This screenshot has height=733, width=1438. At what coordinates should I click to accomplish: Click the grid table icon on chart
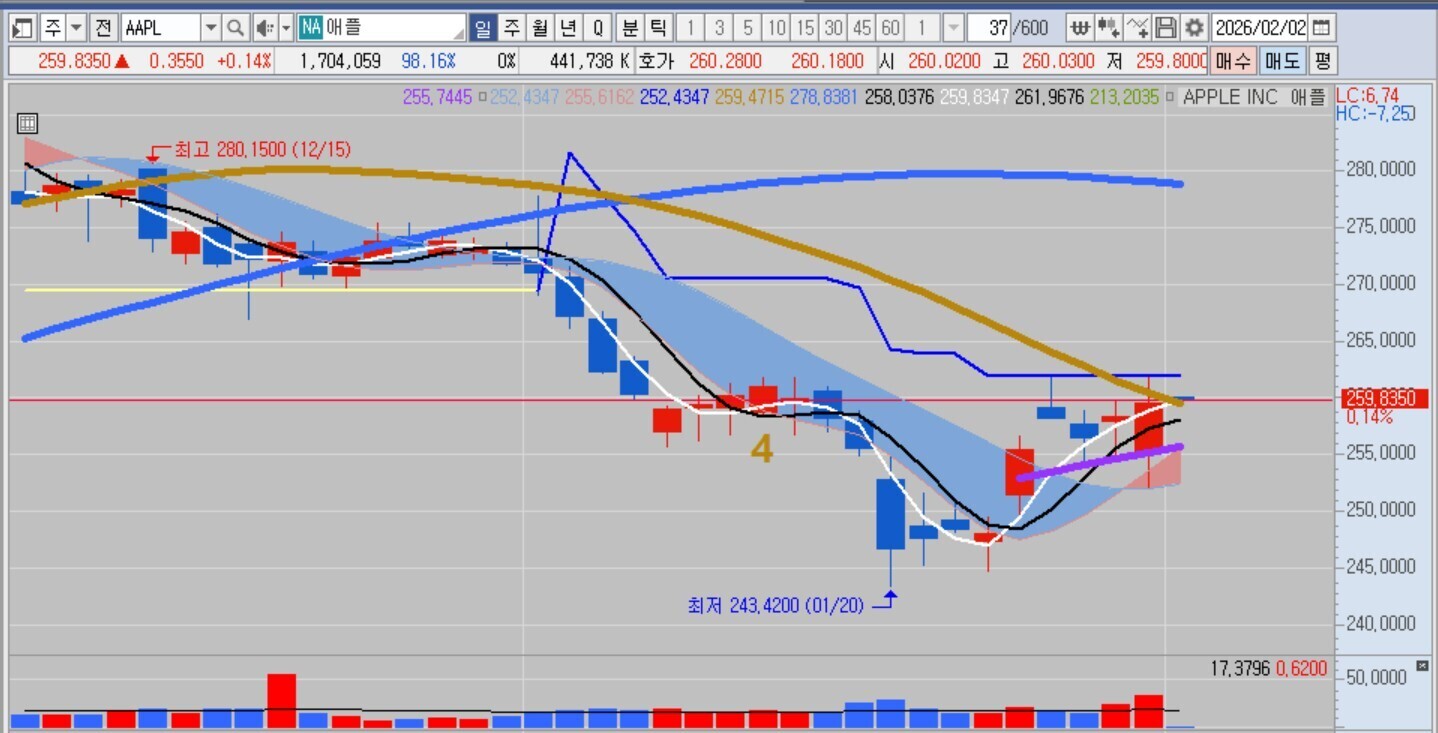pyautogui.click(x=28, y=124)
